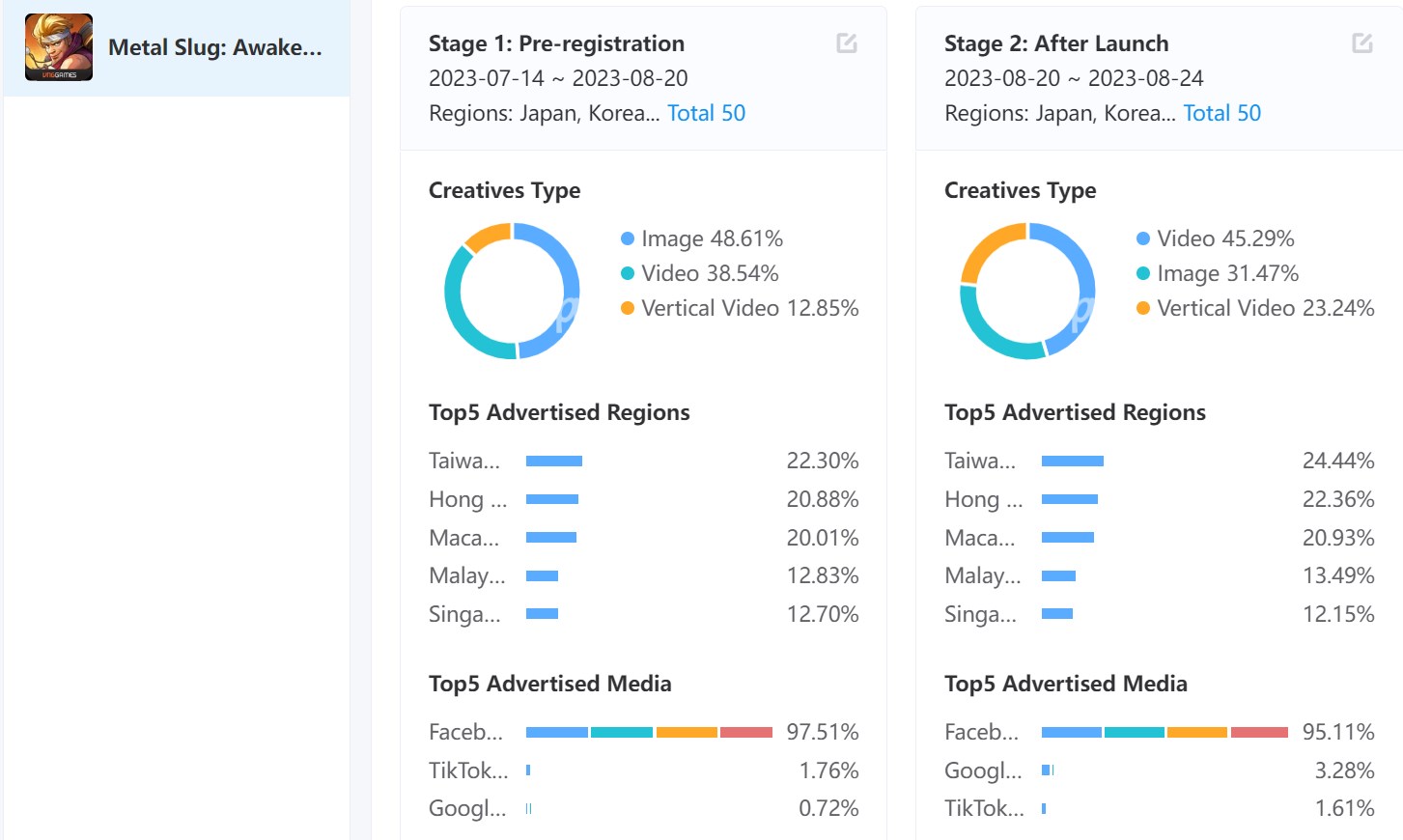Click the Vertical Video 23.24% legend label
This screenshot has height=840, width=1403.
(x=1265, y=308)
